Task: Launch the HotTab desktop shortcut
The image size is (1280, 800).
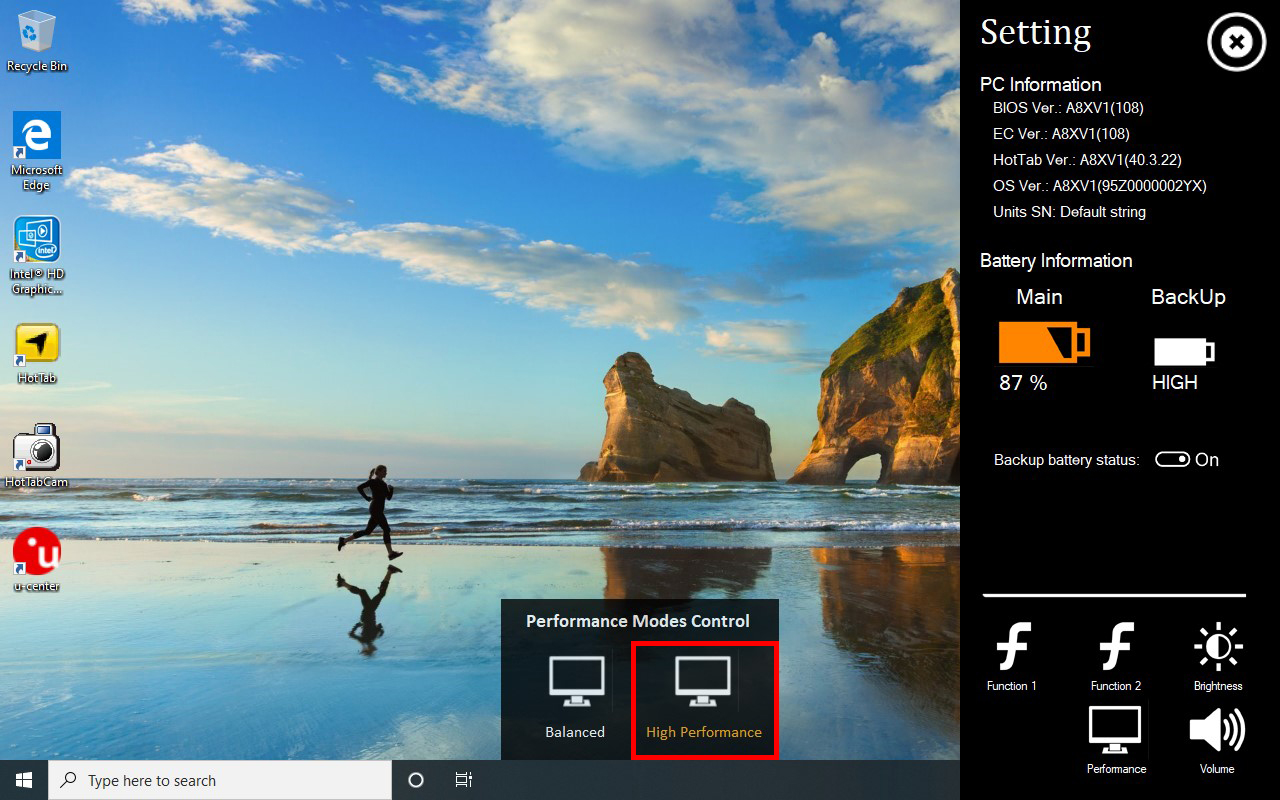Action: click(x=37, y=354)
